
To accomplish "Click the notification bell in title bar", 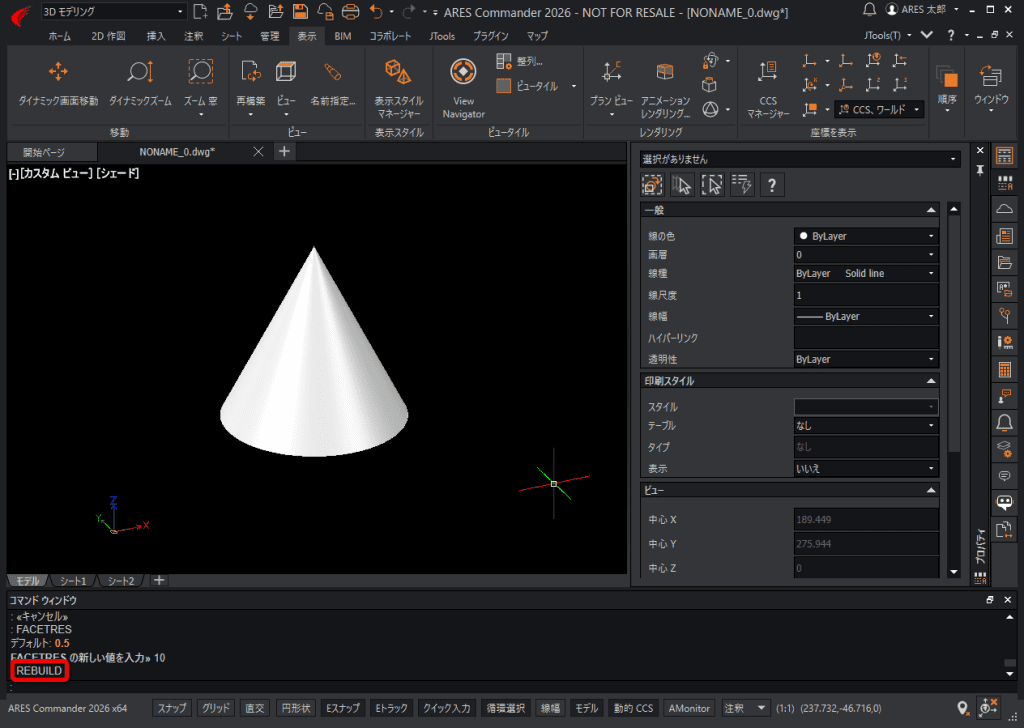I will [x=869, y=9].
